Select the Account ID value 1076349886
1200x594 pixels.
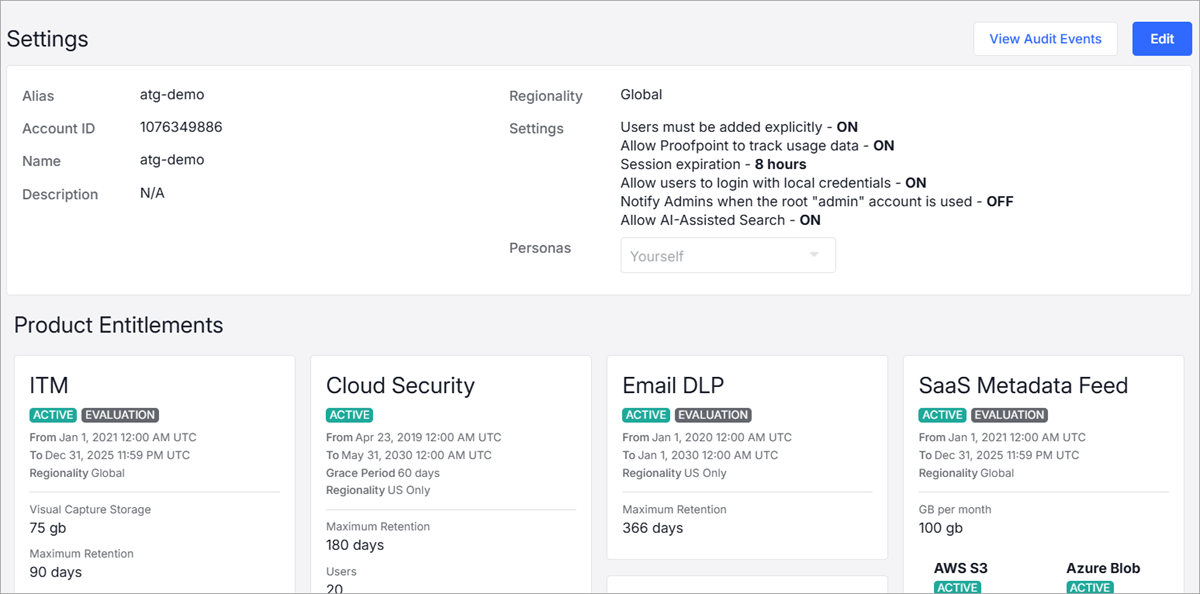tap(181, 128)
